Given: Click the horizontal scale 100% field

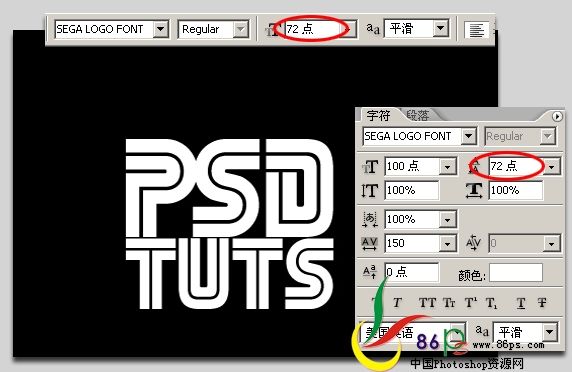Looking at the screenshot, I should pos(515,190).
